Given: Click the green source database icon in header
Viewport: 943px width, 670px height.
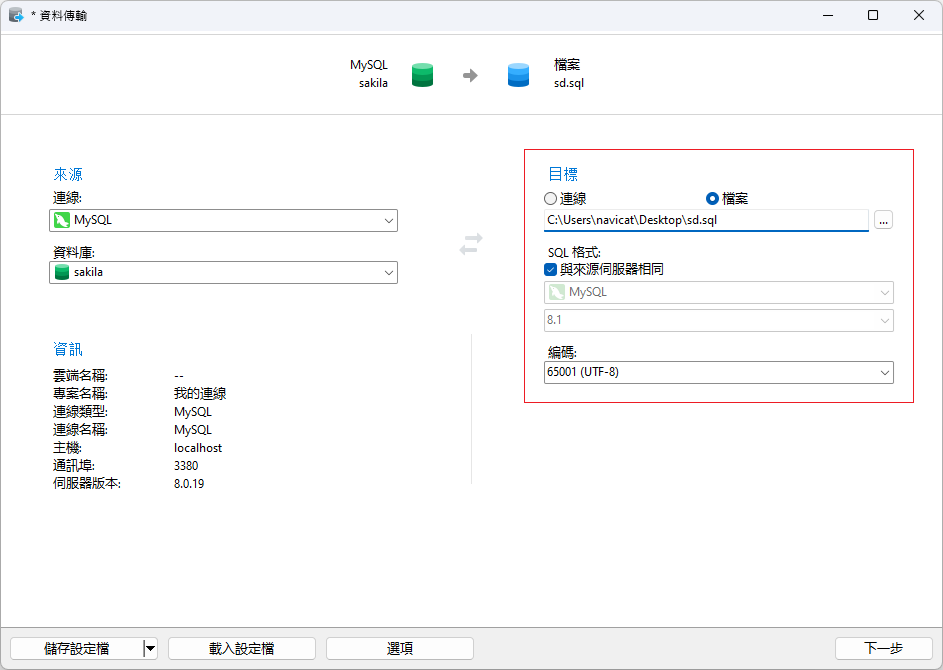Looking at the screenshot, I should (422, 75).
